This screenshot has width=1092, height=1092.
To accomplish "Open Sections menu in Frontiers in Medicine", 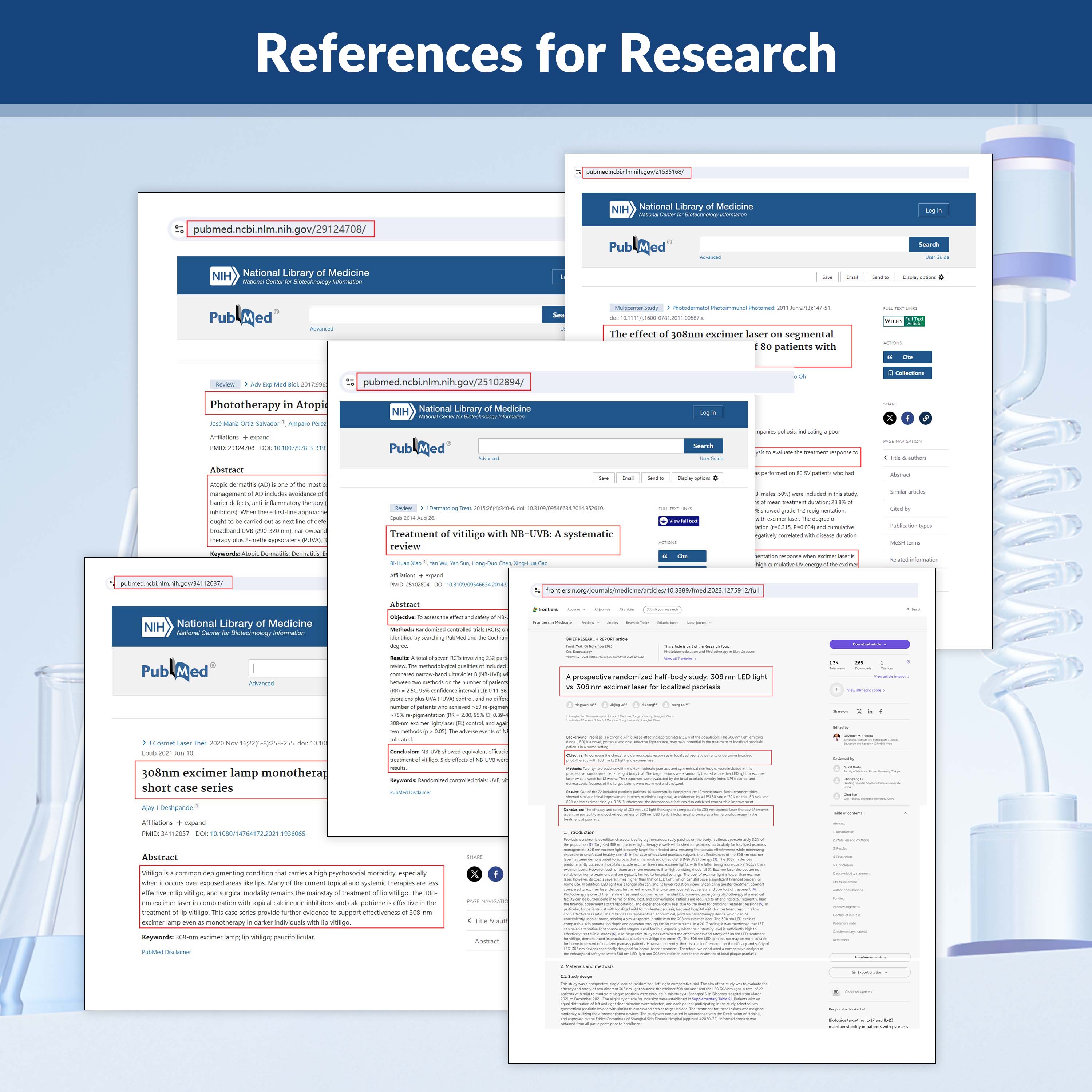I will [x=591, y=623].
